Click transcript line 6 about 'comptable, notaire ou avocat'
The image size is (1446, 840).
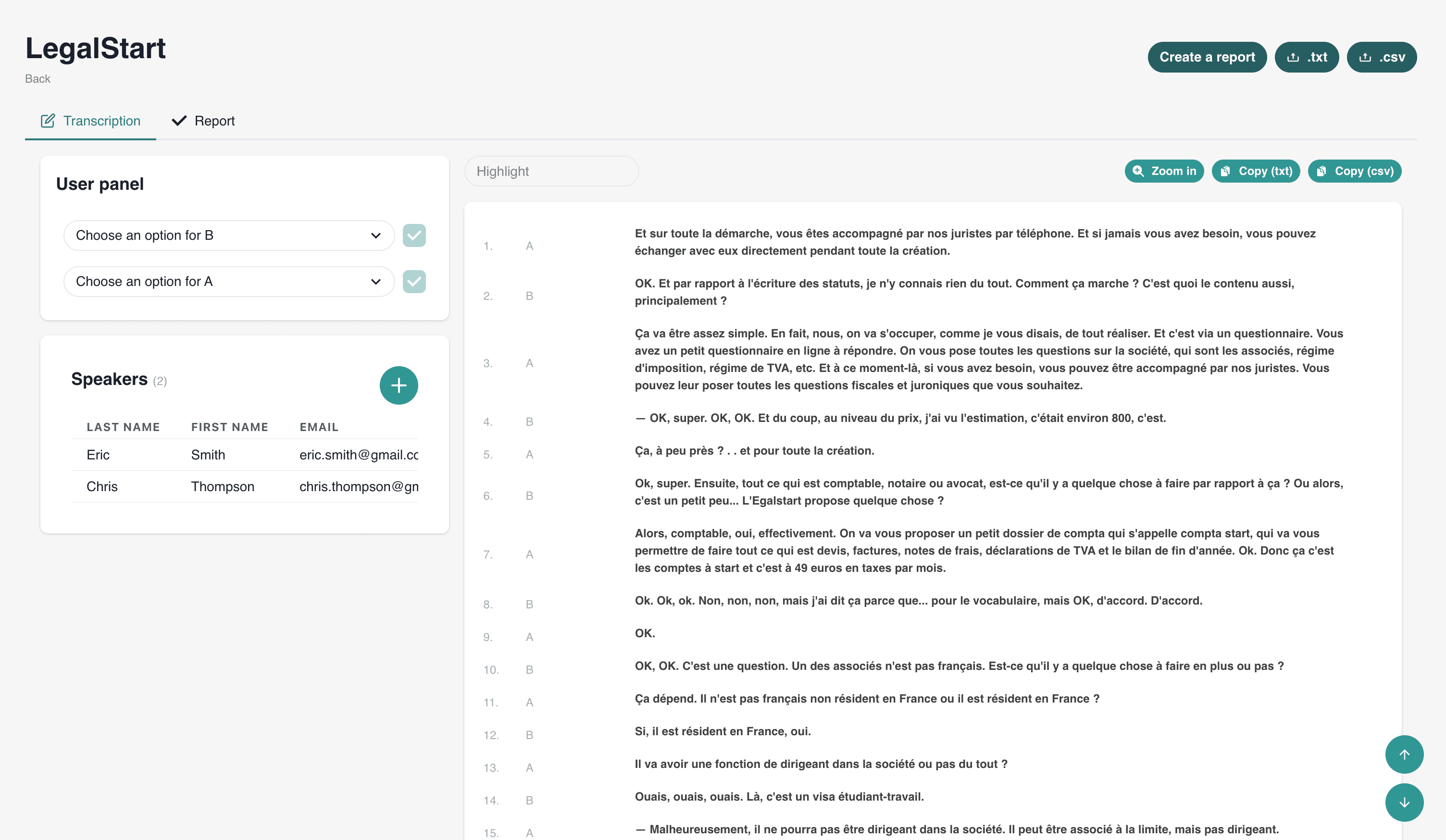989,492
